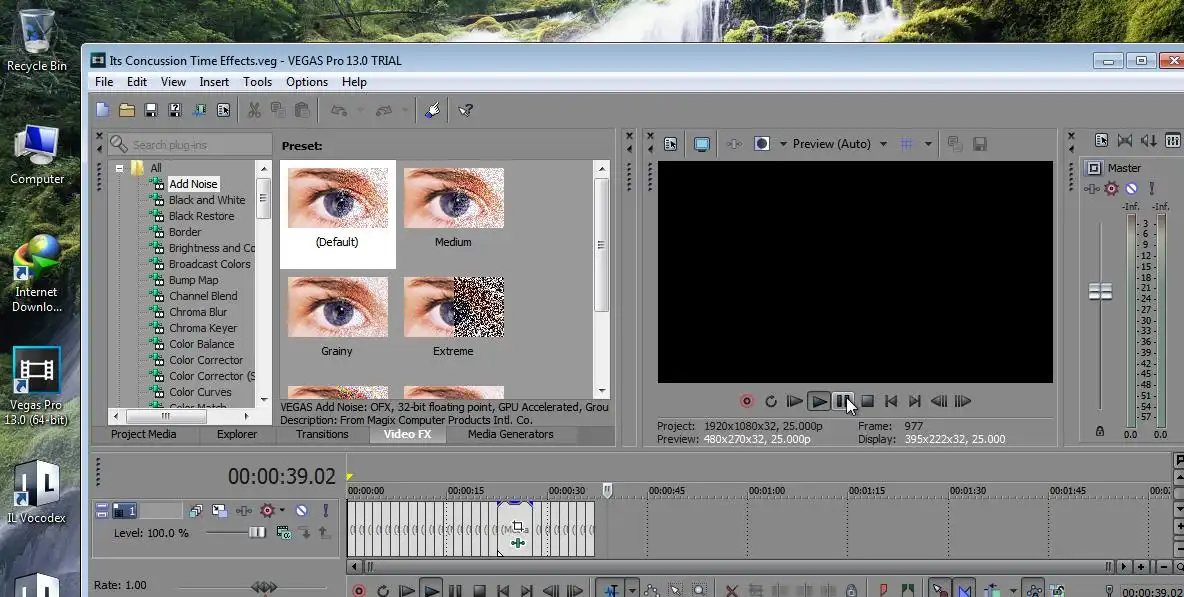
Task: Open the IL Vocodex desktop shortcut
Action: point(35,492)
